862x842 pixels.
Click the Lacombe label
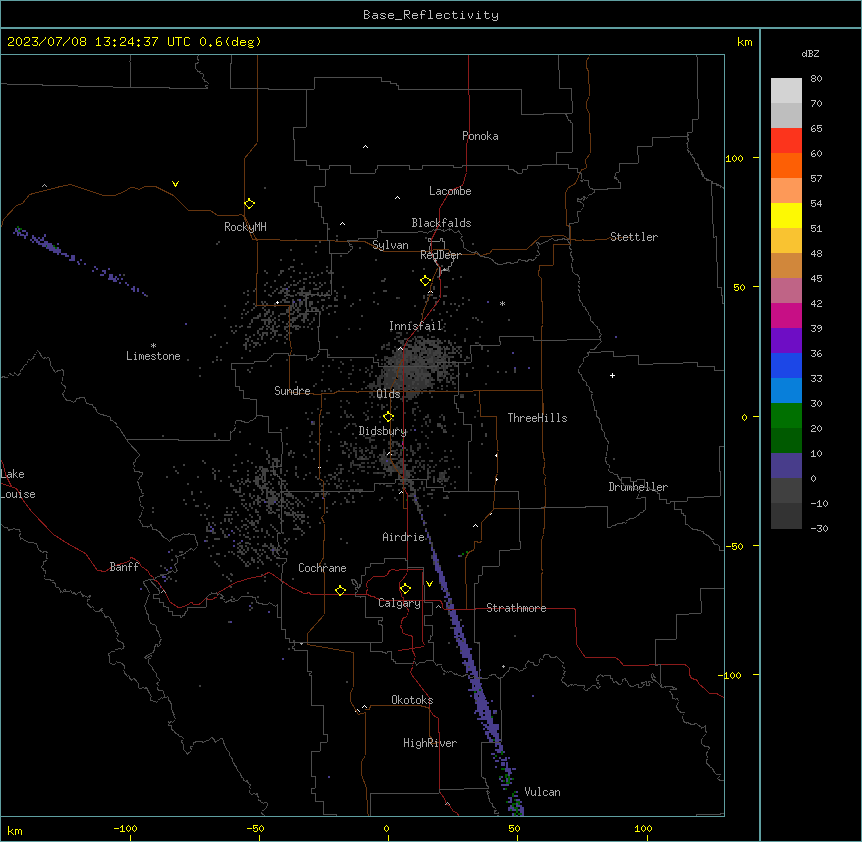coord(450,191)
